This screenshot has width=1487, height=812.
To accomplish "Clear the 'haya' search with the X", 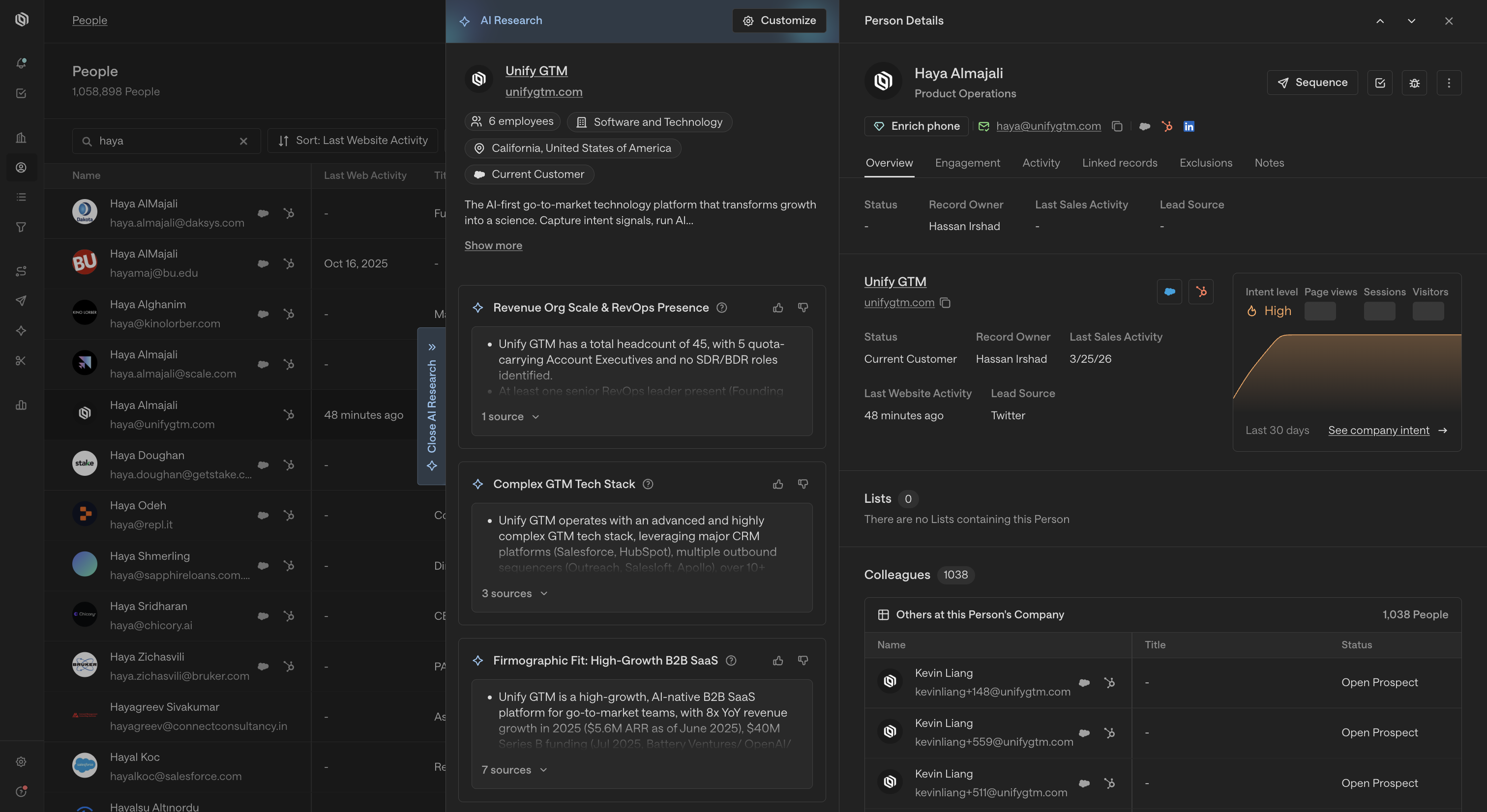I will [243, 141].
